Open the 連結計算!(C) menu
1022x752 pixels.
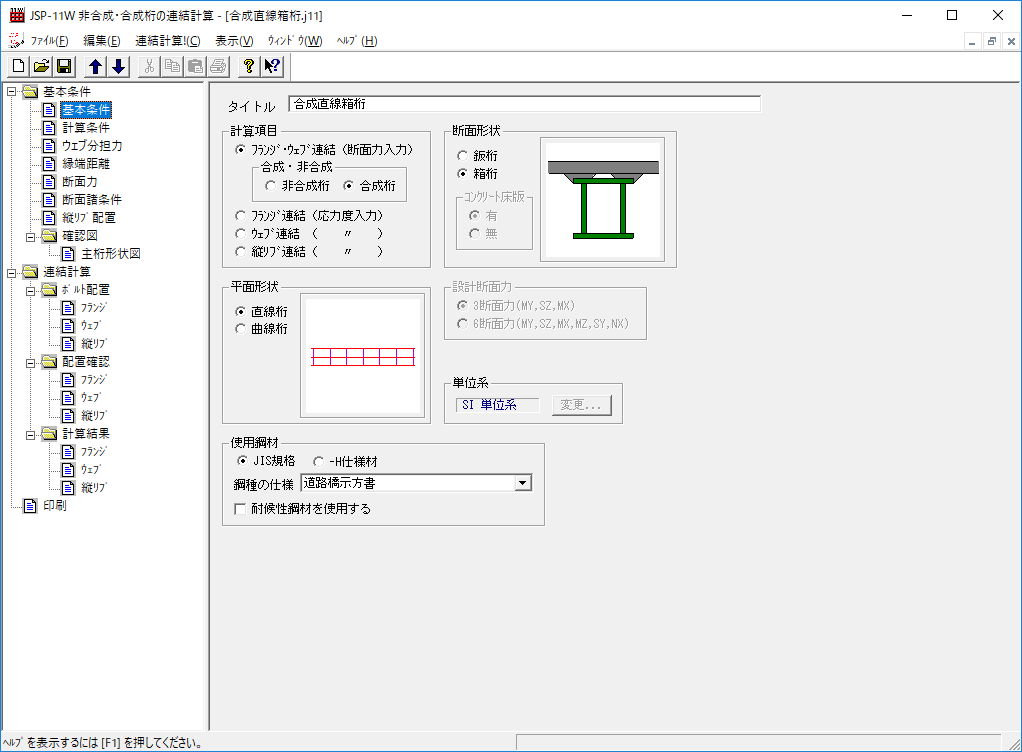tap(167, 41)
